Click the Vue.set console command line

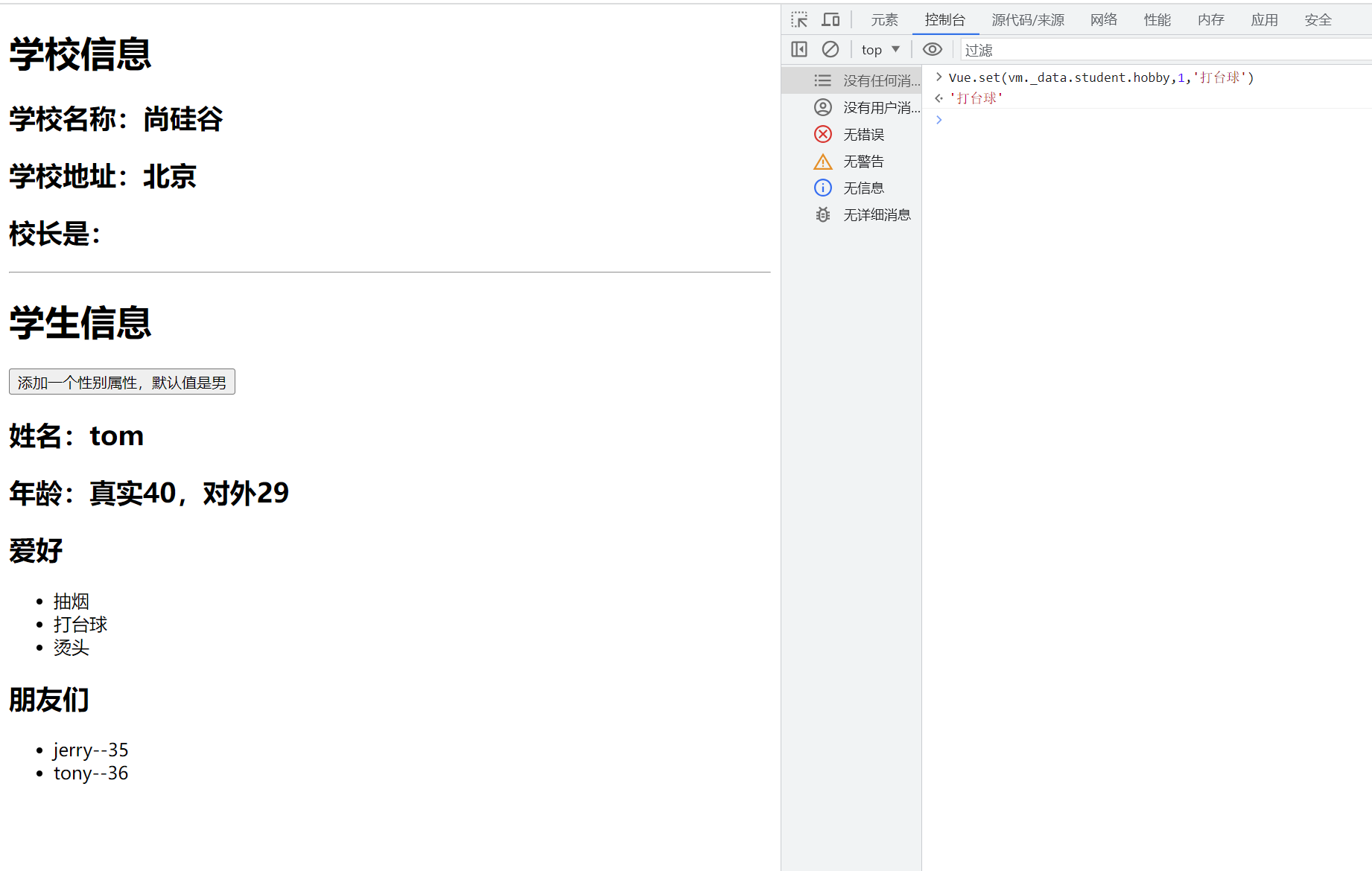(1101, 77)
